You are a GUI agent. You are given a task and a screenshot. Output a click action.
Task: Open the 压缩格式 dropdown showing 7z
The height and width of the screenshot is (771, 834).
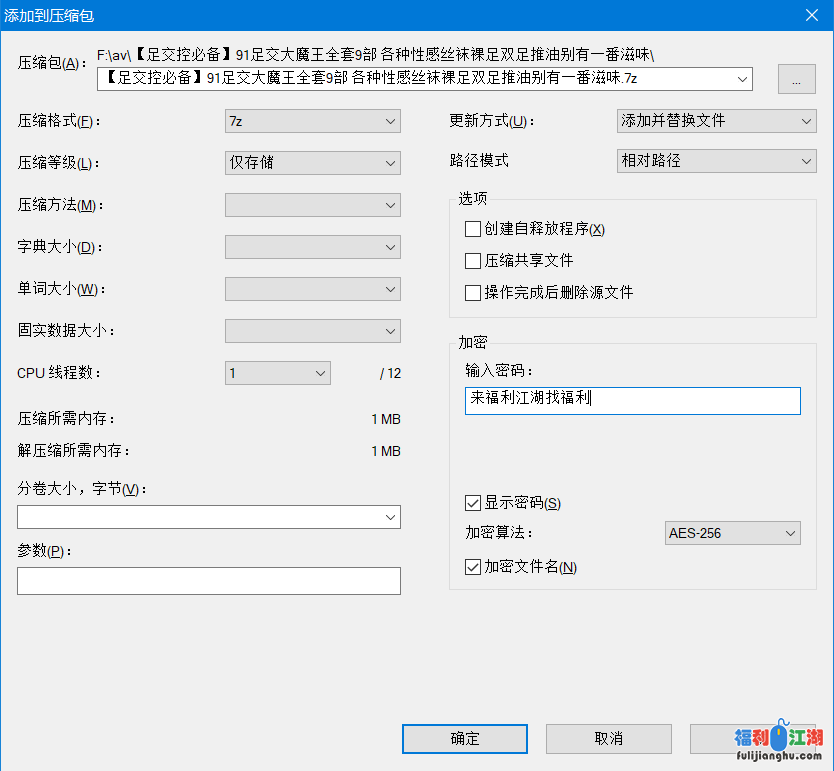pyautogui.click(x=312, y=121)
